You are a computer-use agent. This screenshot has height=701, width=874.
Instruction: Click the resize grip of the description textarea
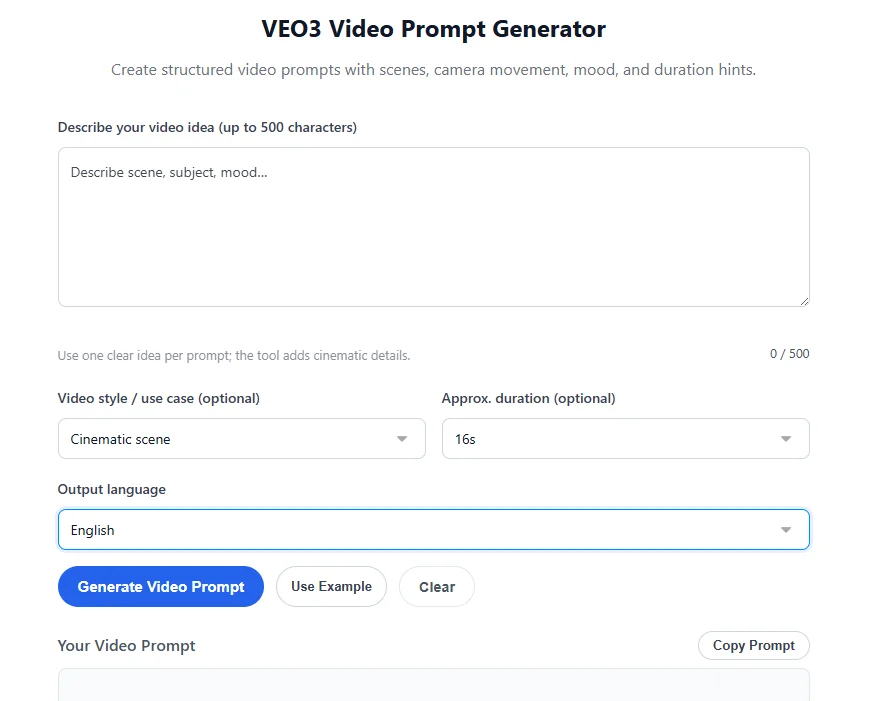point(804,299)
